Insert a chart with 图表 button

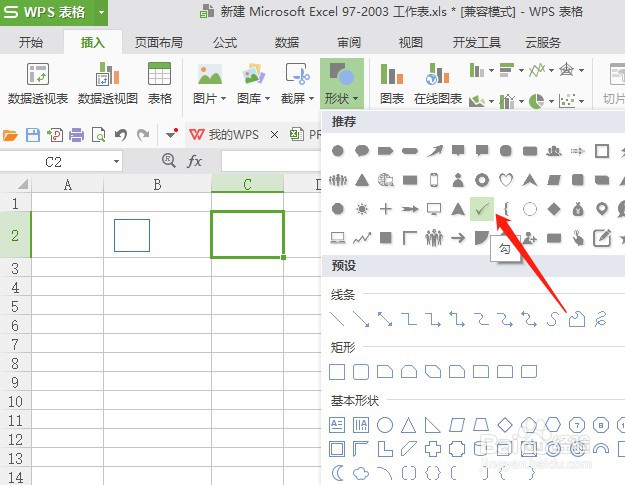click(392, 84)
